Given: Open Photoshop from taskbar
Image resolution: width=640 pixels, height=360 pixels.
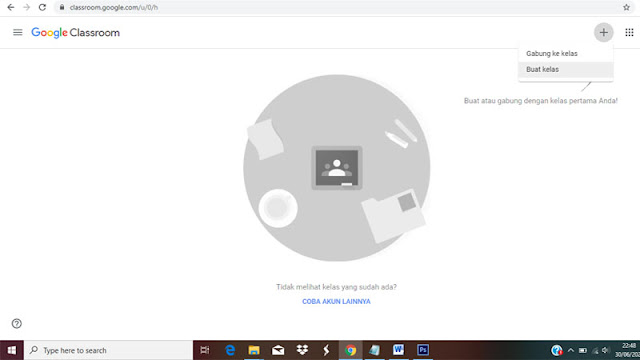Looking at the screenshot, I should pos(423,350).
